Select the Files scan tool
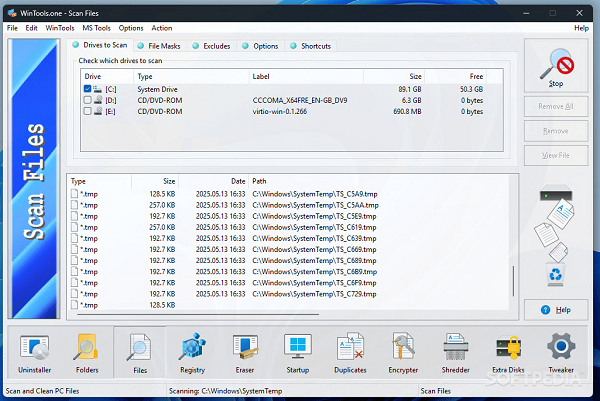 [140, 353]
